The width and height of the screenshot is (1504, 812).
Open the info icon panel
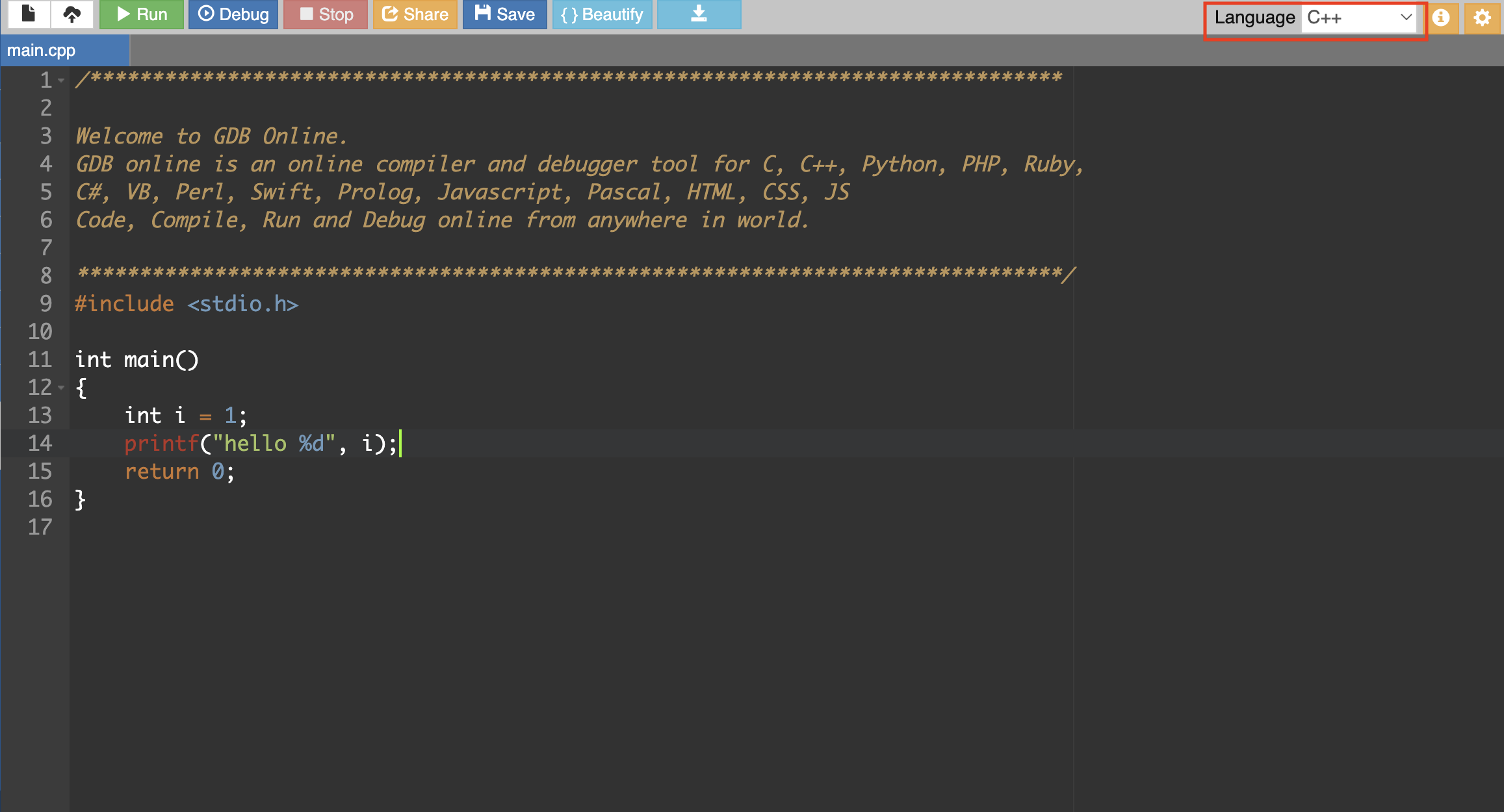click(1441, 17)
